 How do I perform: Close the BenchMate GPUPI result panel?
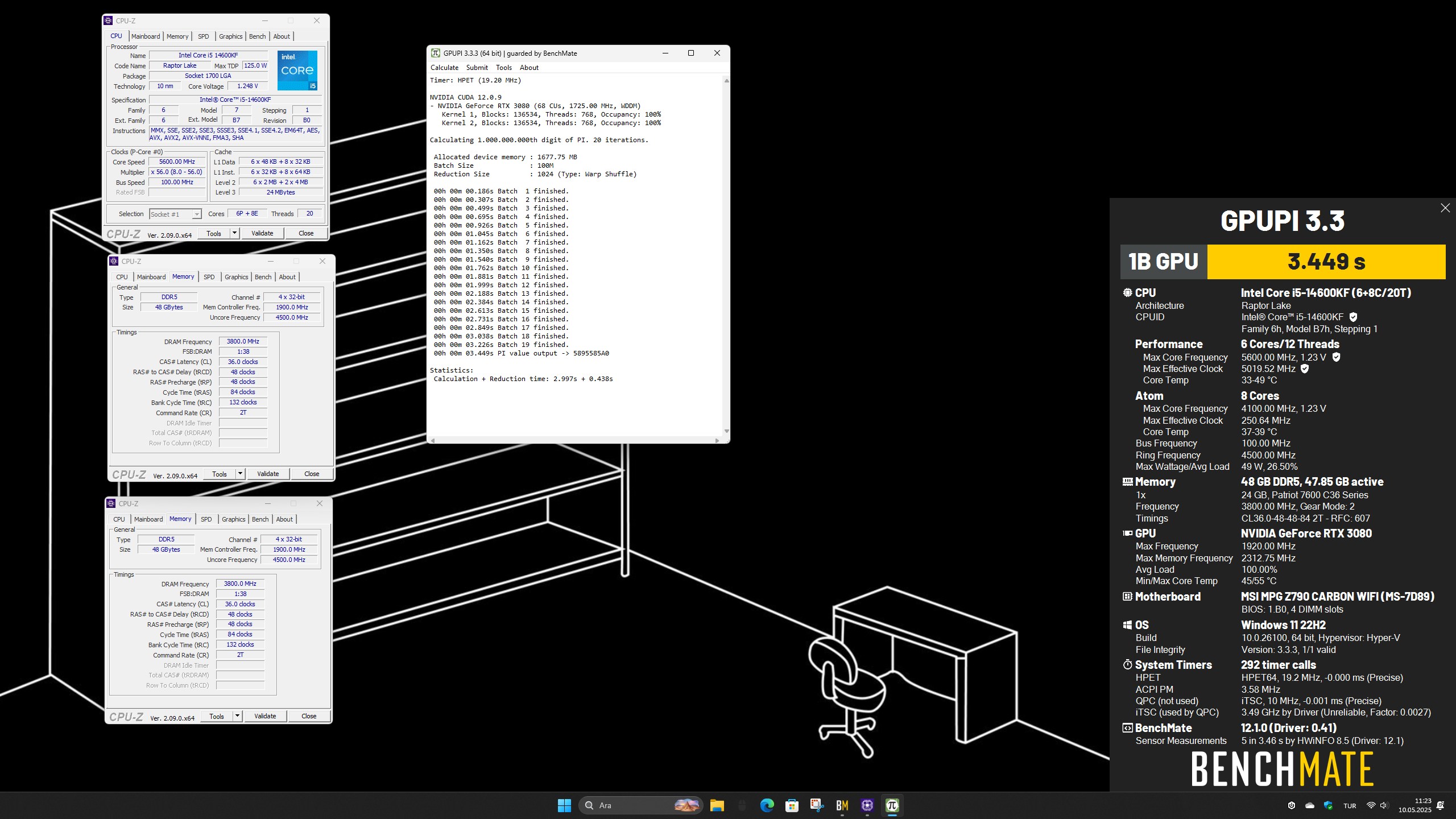1445,208
